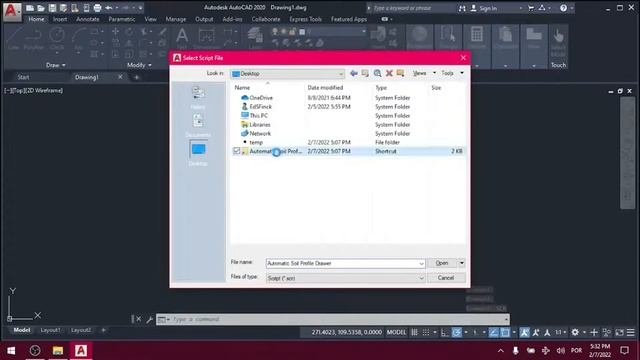
Task: Switch to the Start file tab
Action: pyautogui.click(x=23, y=77)
